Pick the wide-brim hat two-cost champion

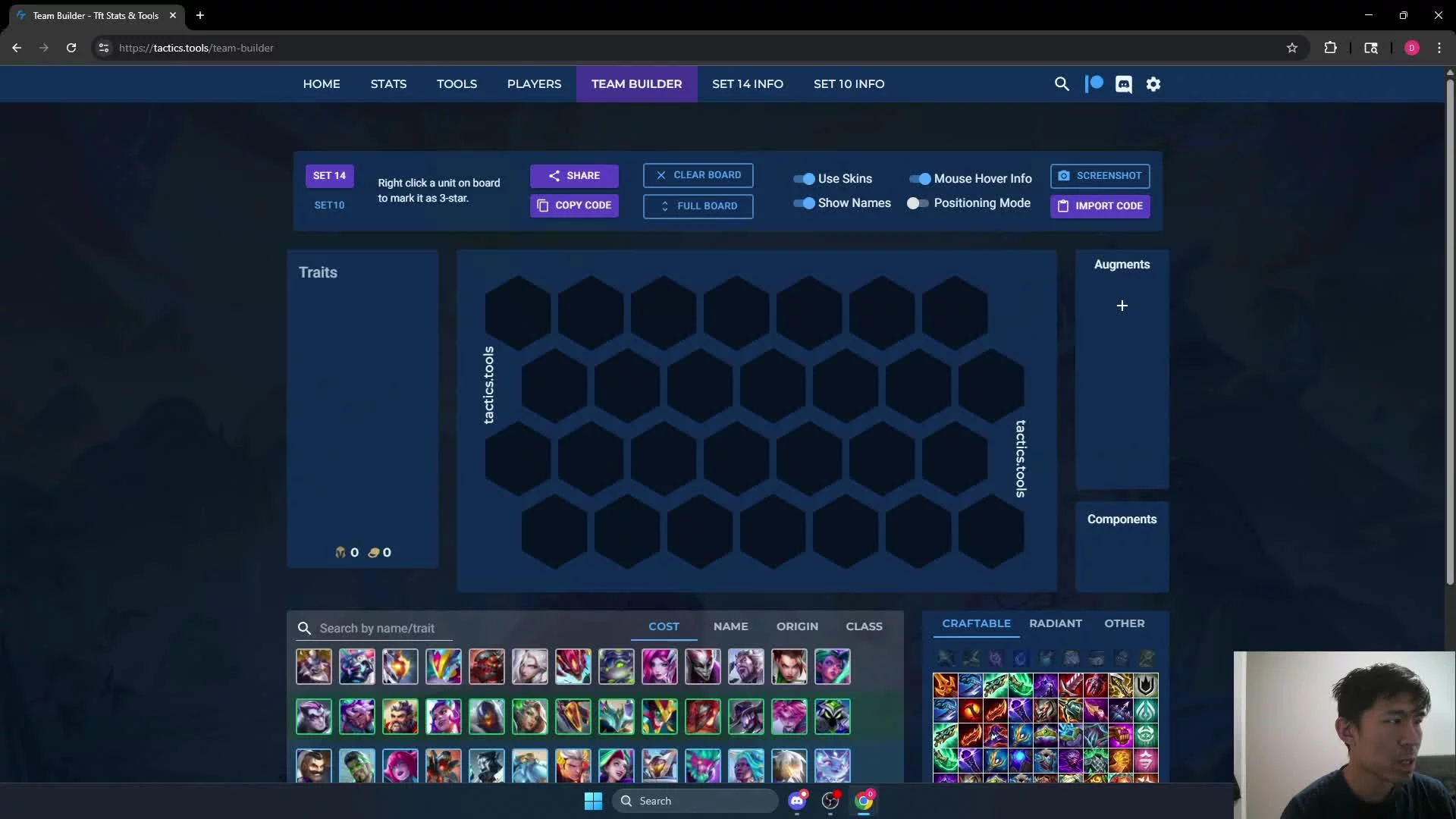[746, 717]
